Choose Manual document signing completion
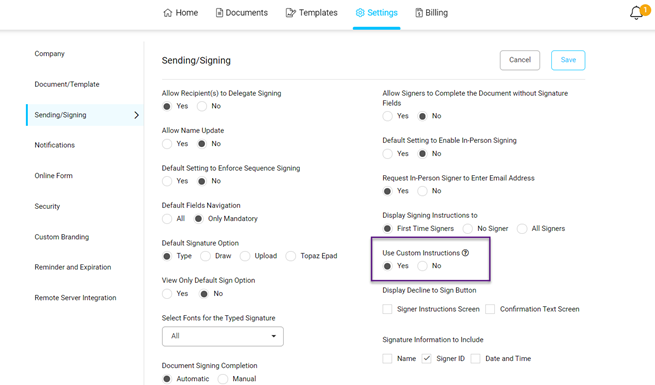Image resolution: width=655 pixels, height=385 pixels. pyautogui.click(x=223, y=379)
